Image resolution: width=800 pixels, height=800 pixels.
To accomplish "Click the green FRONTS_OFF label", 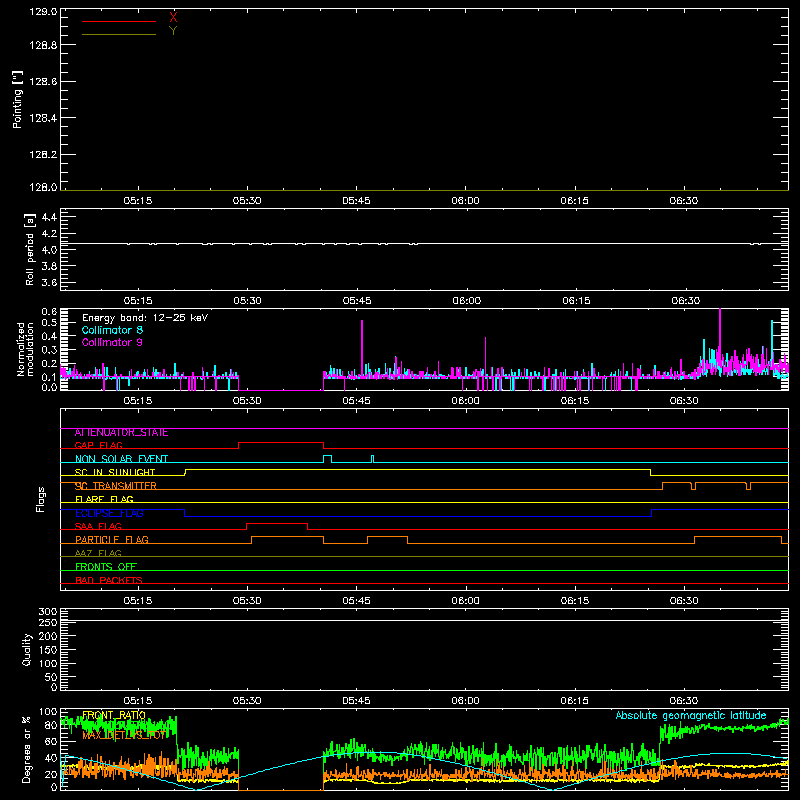I will tap(106, 567).
